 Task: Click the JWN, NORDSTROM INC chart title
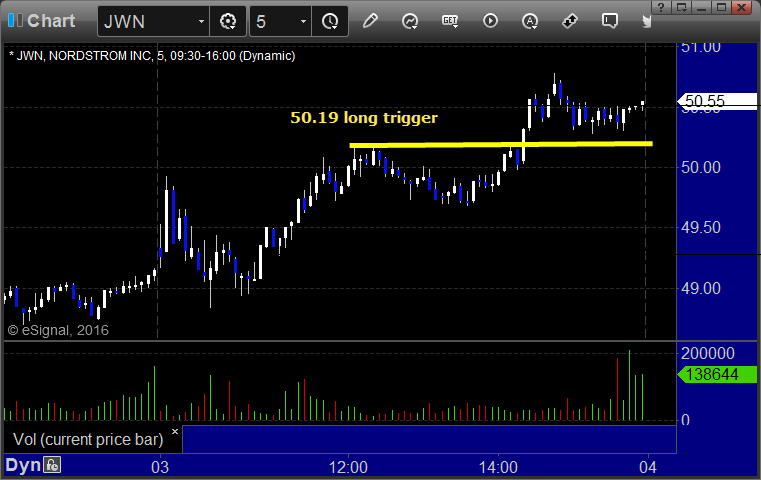152,56
